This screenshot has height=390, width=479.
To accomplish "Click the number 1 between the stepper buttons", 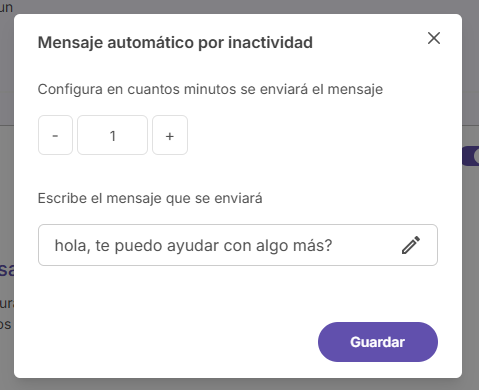I will click(x=113, y=136).
